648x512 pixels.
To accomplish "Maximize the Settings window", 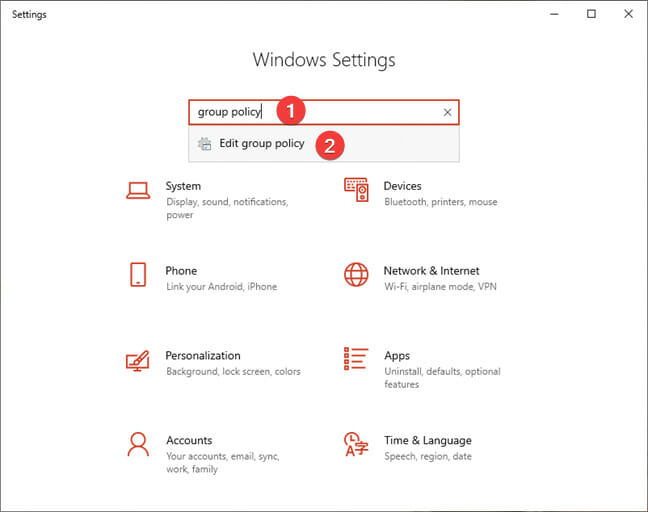I will 591,14.
